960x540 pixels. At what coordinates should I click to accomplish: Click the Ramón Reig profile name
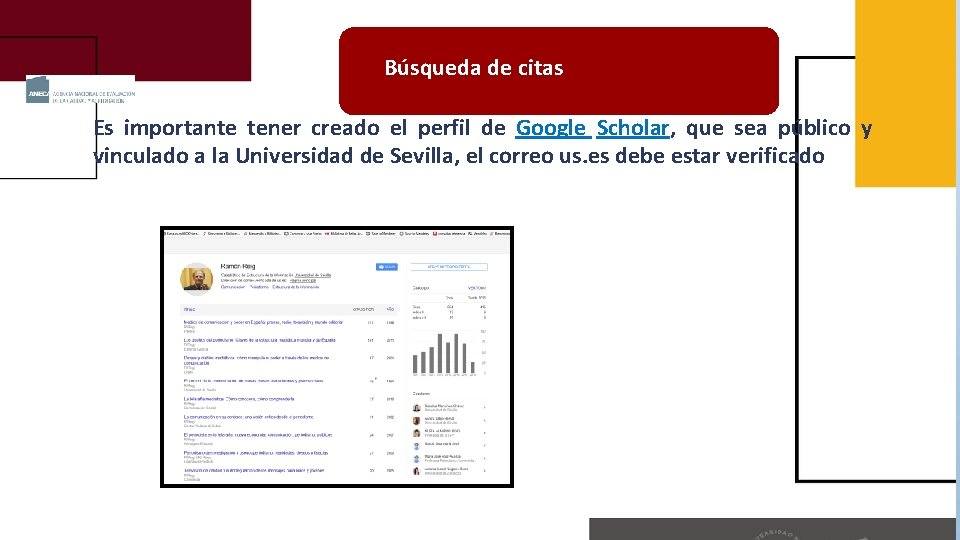(x=238, y=266)
